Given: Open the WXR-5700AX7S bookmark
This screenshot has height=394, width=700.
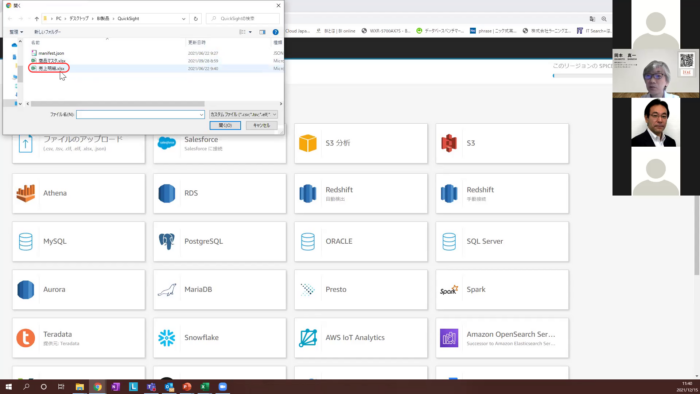Looking at the screenshot, I should tap(386, 31).
